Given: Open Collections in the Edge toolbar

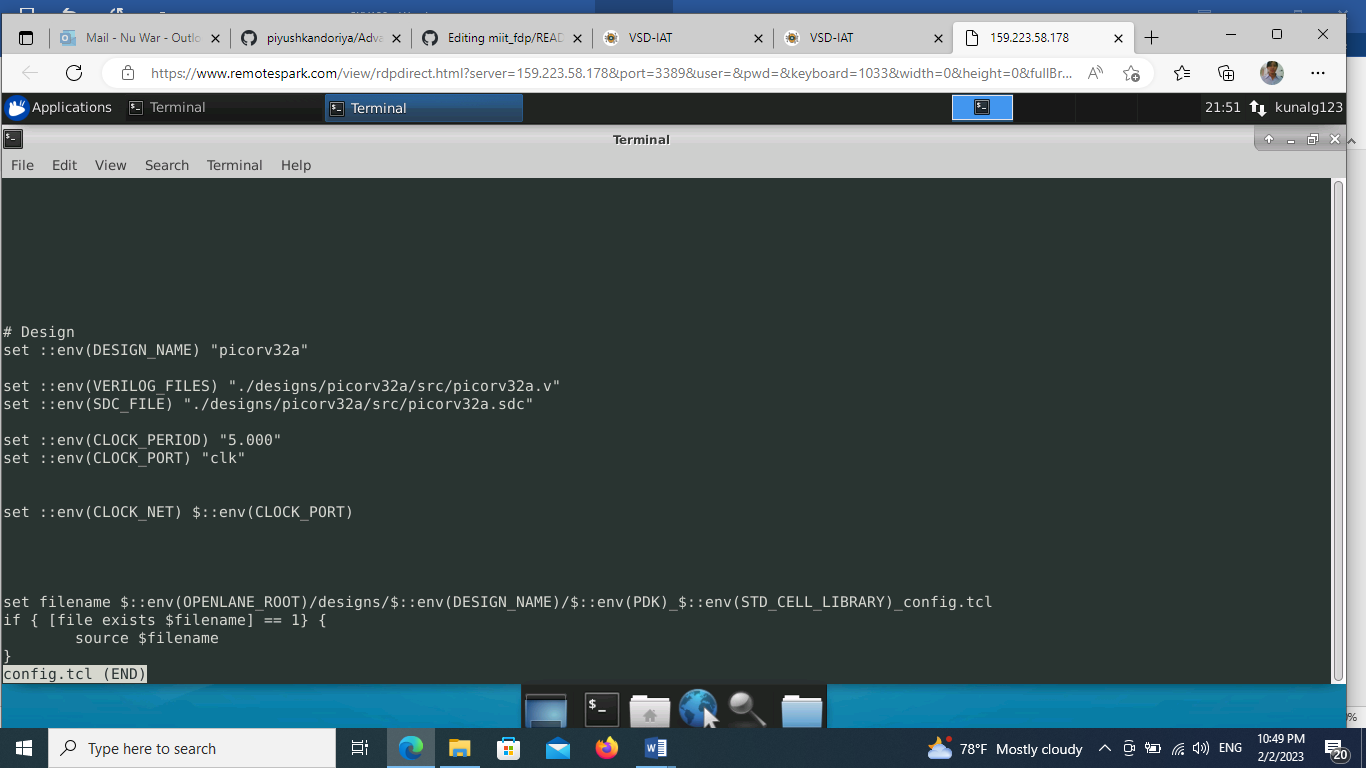Looking at the screenshot, I should click(x=1224, y=73).
